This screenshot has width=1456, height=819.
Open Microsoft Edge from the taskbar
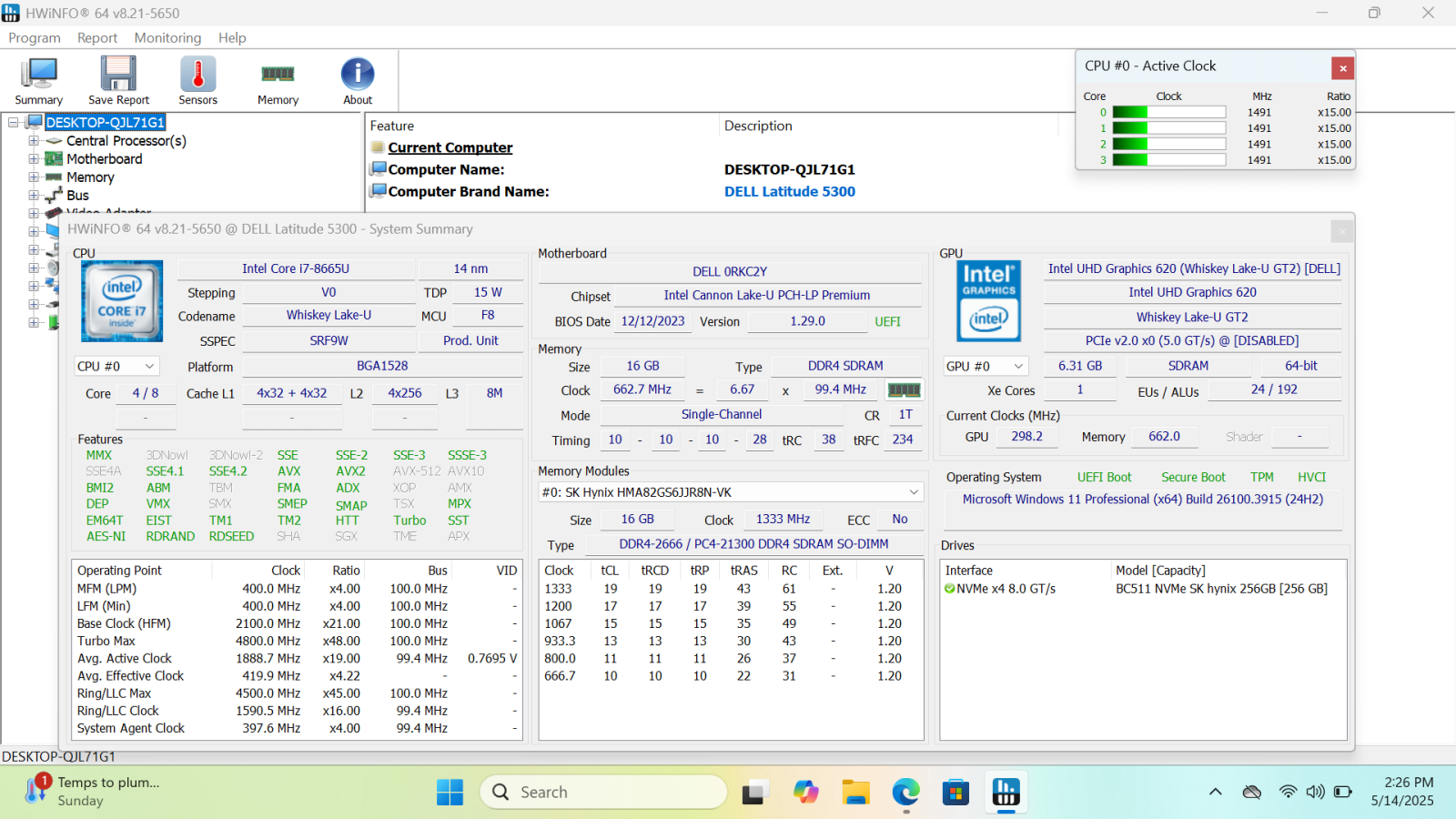905,793
